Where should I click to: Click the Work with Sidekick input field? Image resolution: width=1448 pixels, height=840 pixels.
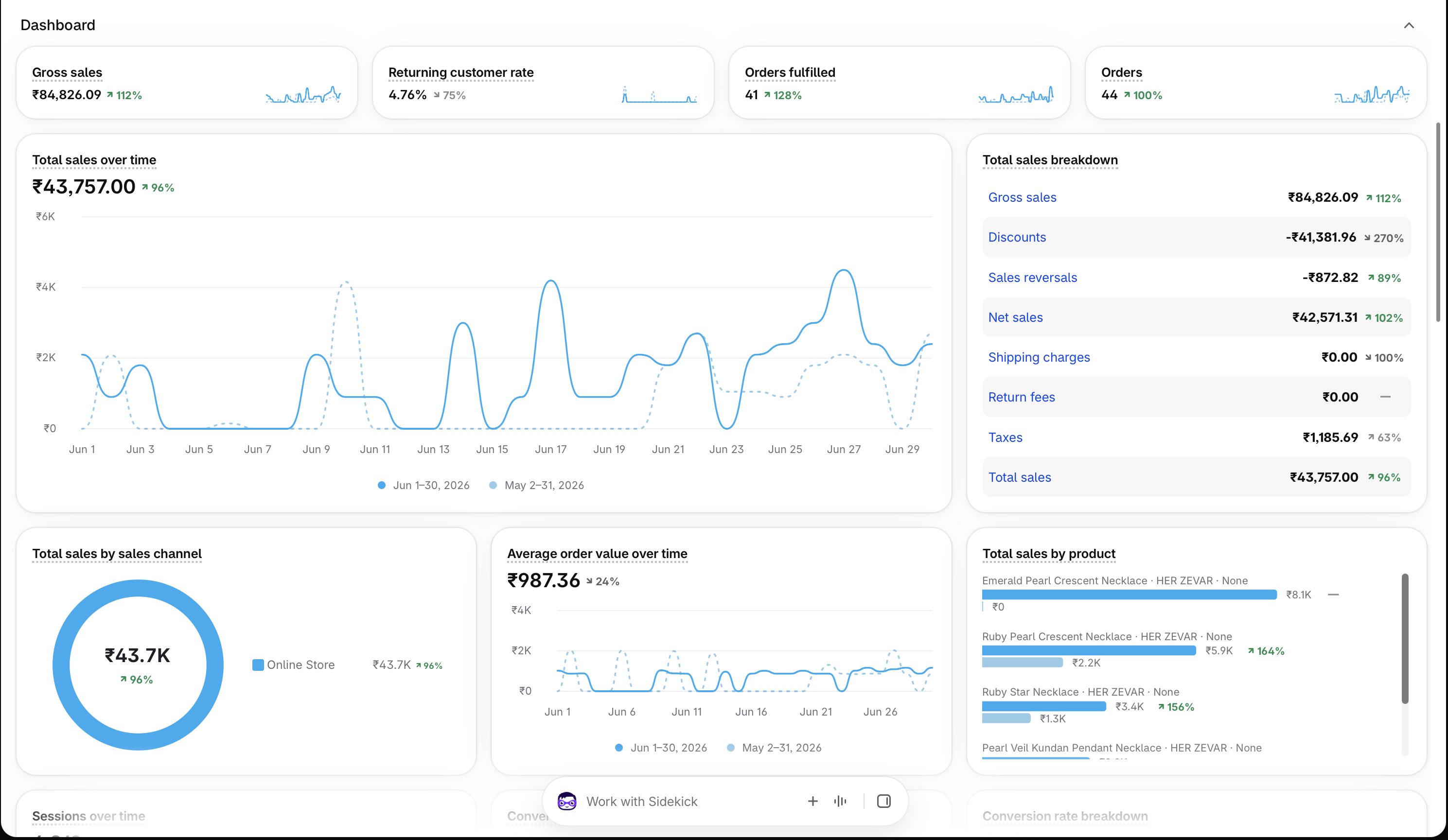pos(689,801)
